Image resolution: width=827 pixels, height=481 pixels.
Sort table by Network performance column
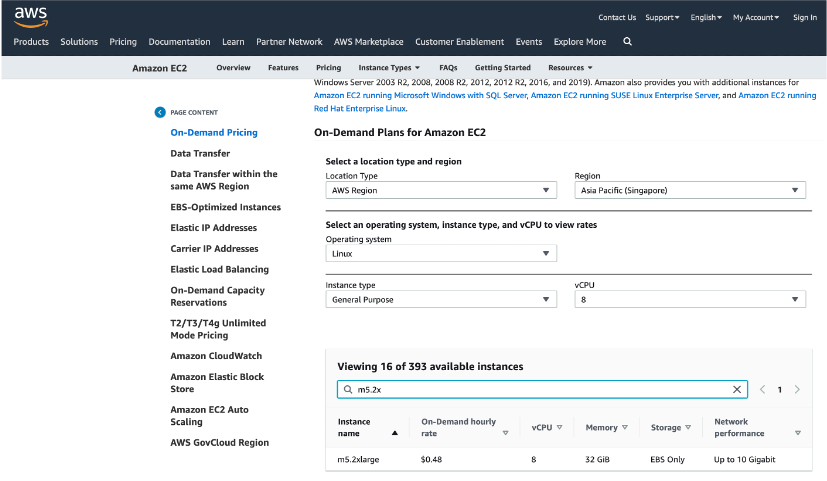(x=797, y=433)
